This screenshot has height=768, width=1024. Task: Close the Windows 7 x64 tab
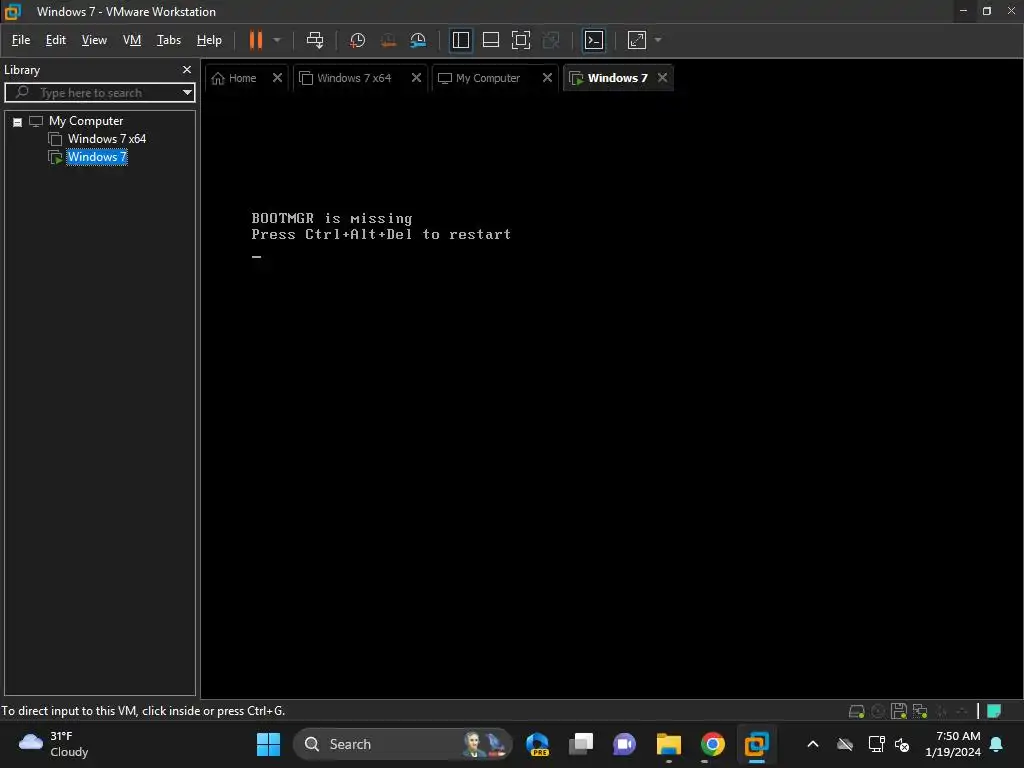[416, 78]
